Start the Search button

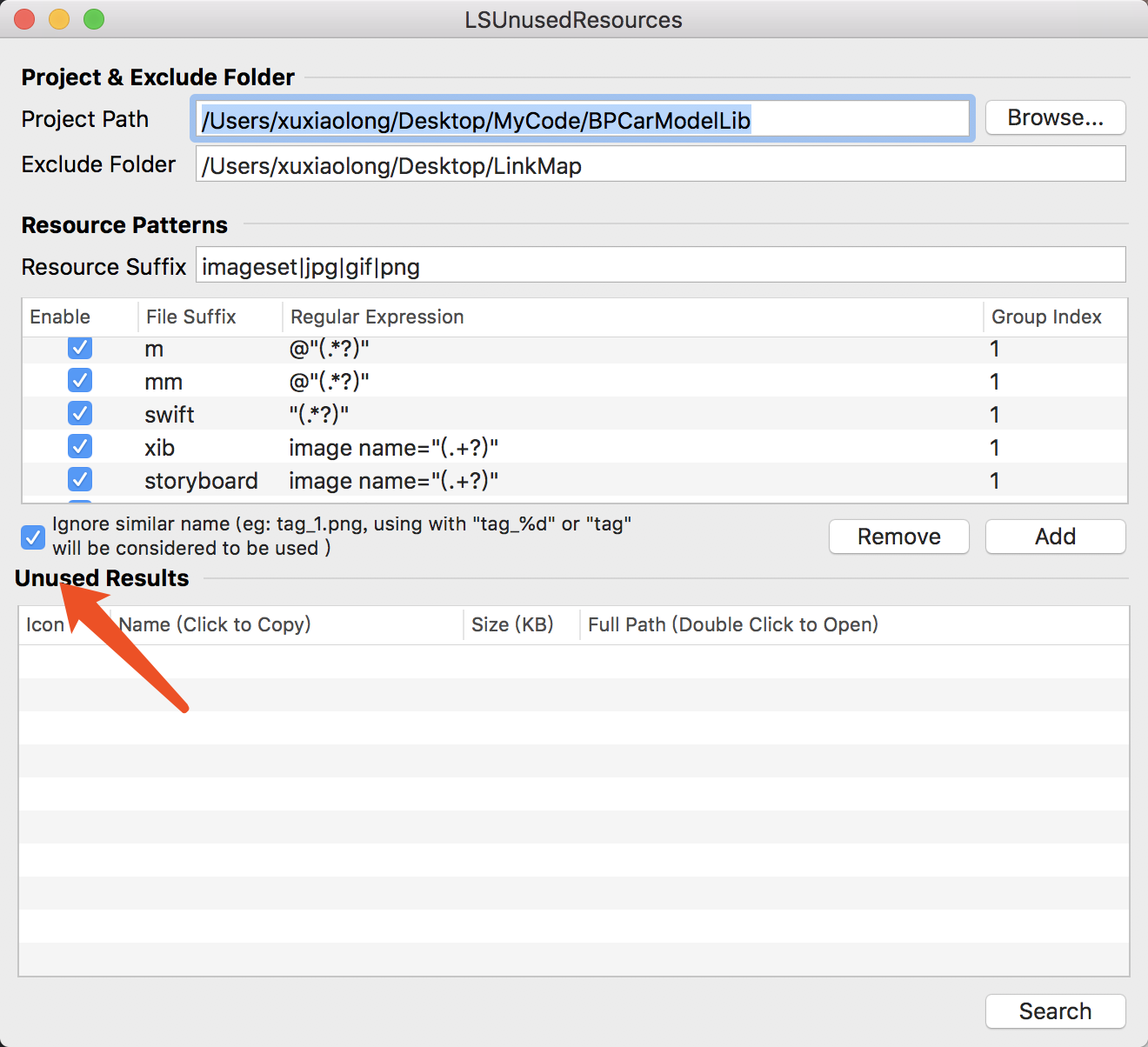1055,1011
